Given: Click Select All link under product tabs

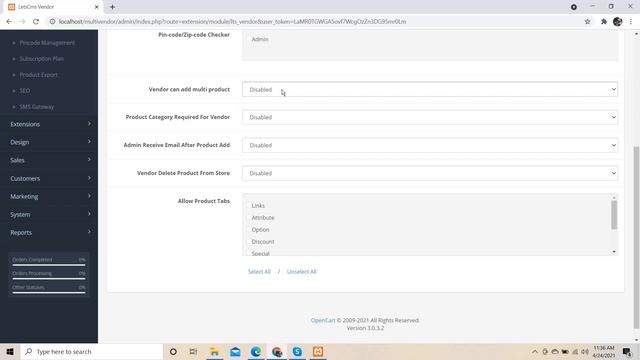Looking at the screenshot, I should (259, 271).
